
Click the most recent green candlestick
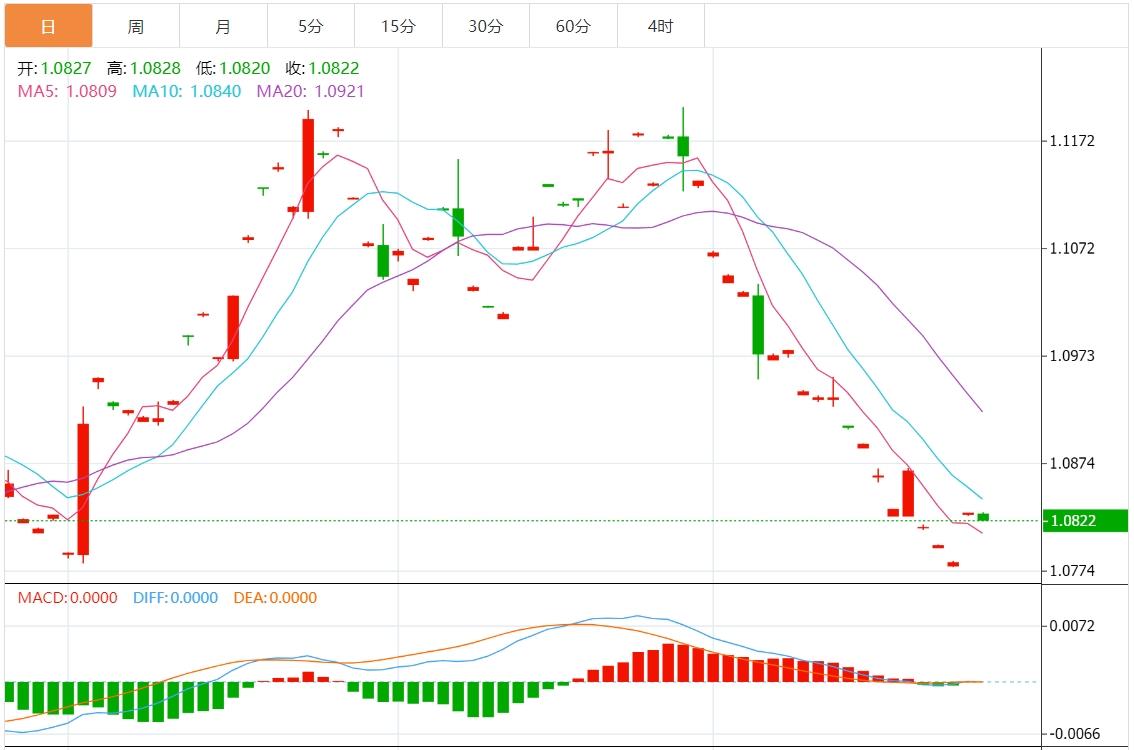[x=983, y=517]
